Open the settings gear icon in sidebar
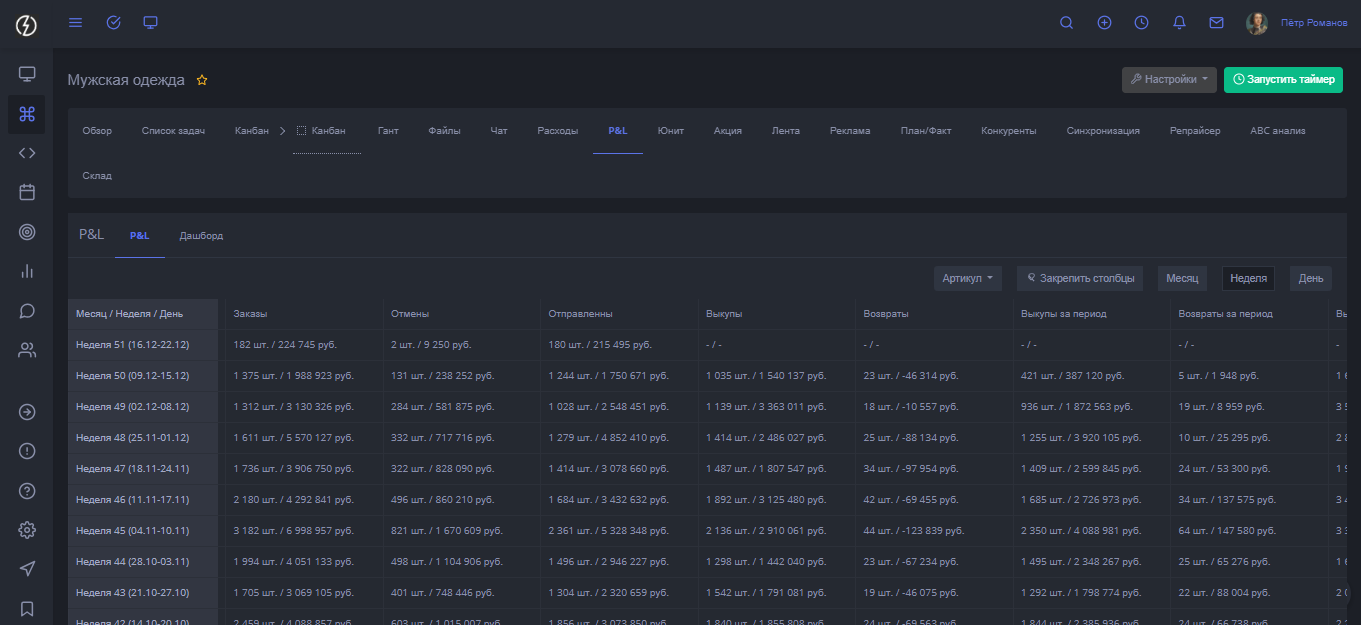The height and width of the screenshot is (625, 1361). click(x=27, y=530)
